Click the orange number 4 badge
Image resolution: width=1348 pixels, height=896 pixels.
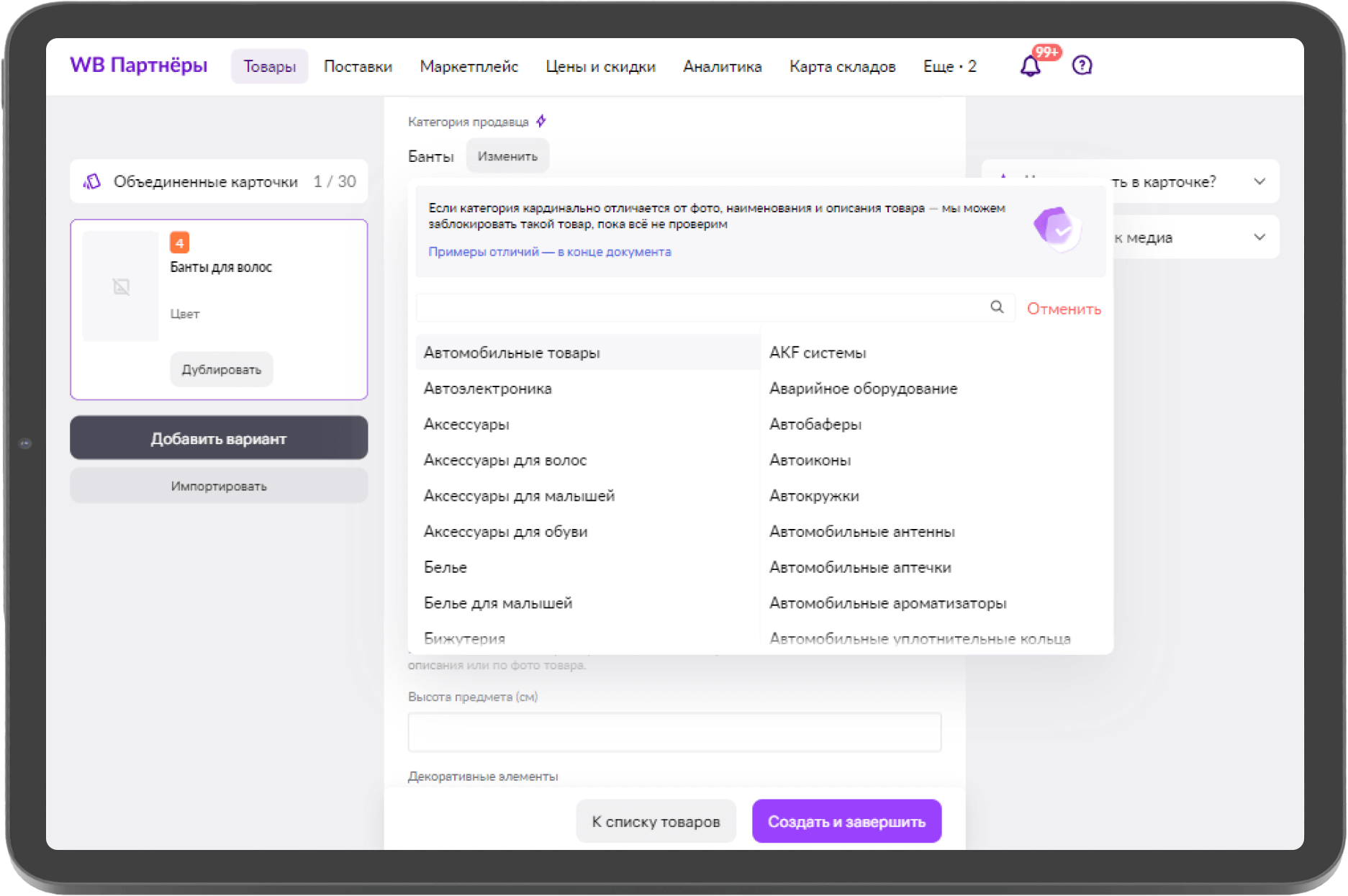pos(179,243)
